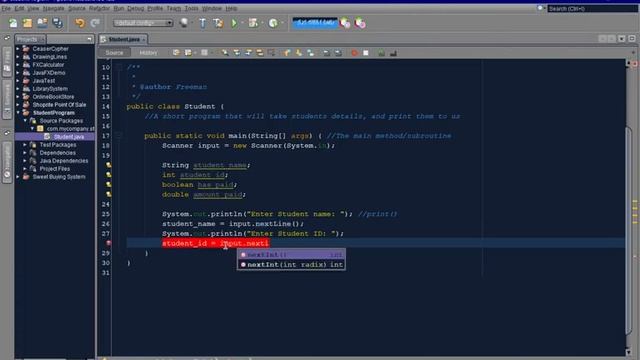Image resolution: width=640 pixels, height=360 pixels.
Task: Collapse the Source Packages node
Action: [x=25, y=121]
